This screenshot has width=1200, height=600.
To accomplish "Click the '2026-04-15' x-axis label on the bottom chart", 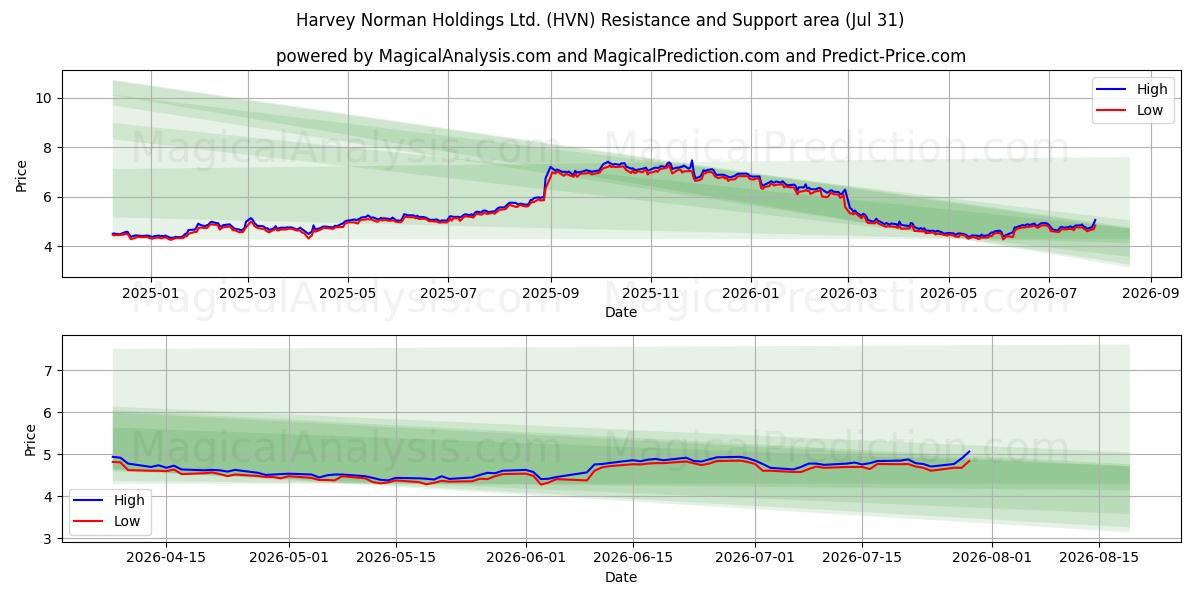I will point(167,558).
